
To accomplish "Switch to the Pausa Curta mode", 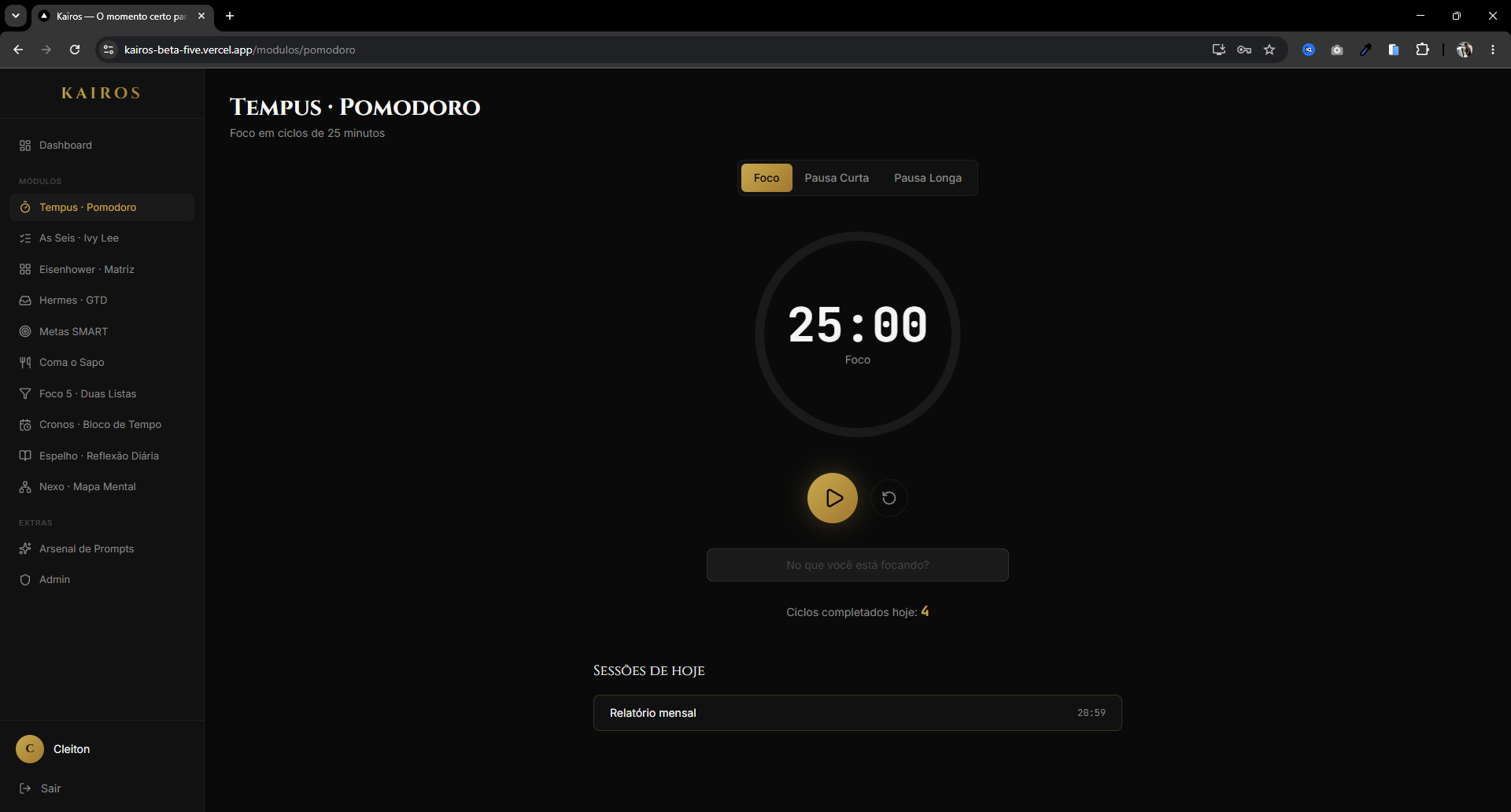I will pos(837,178).
